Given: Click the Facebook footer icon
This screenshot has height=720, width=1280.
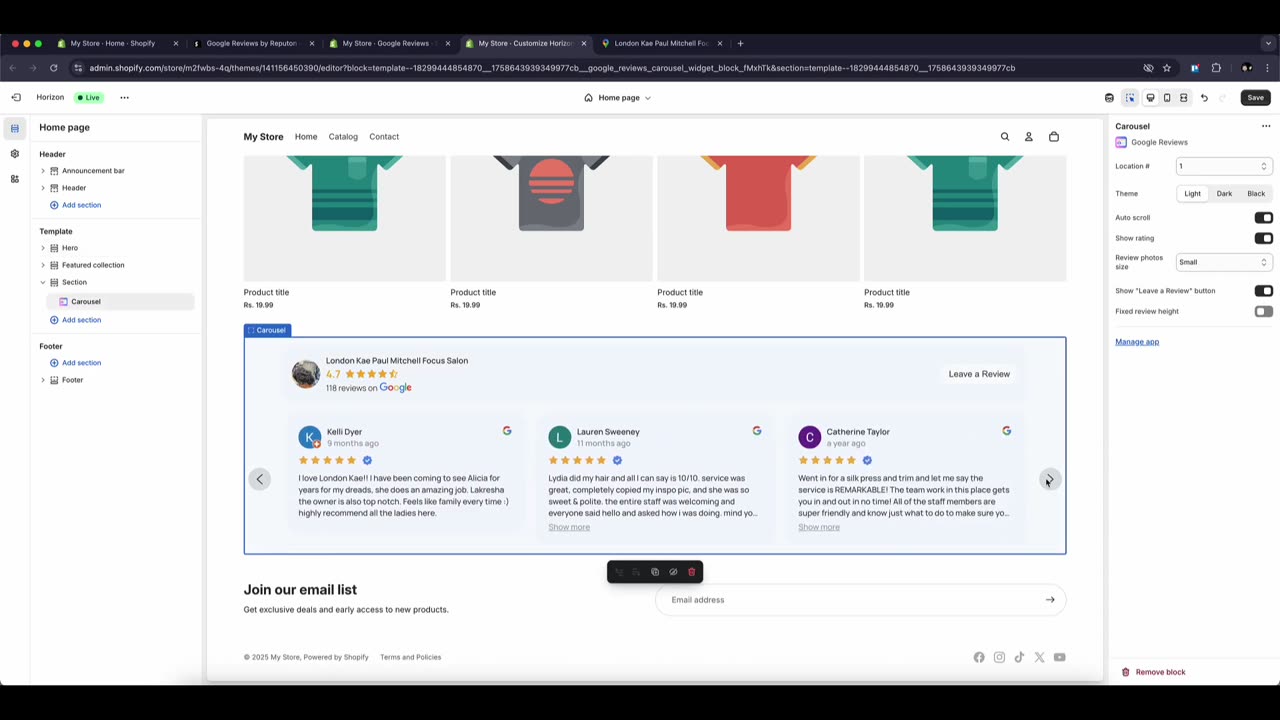Looking at the screenshot, I should pyautogui.click(x=979, y=657).
